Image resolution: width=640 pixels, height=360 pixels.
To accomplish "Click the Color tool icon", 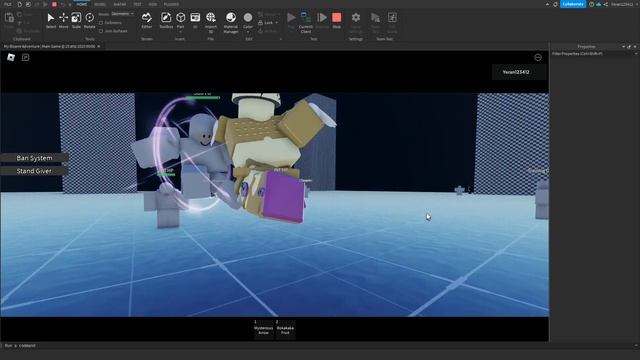I will click(248, 18).
